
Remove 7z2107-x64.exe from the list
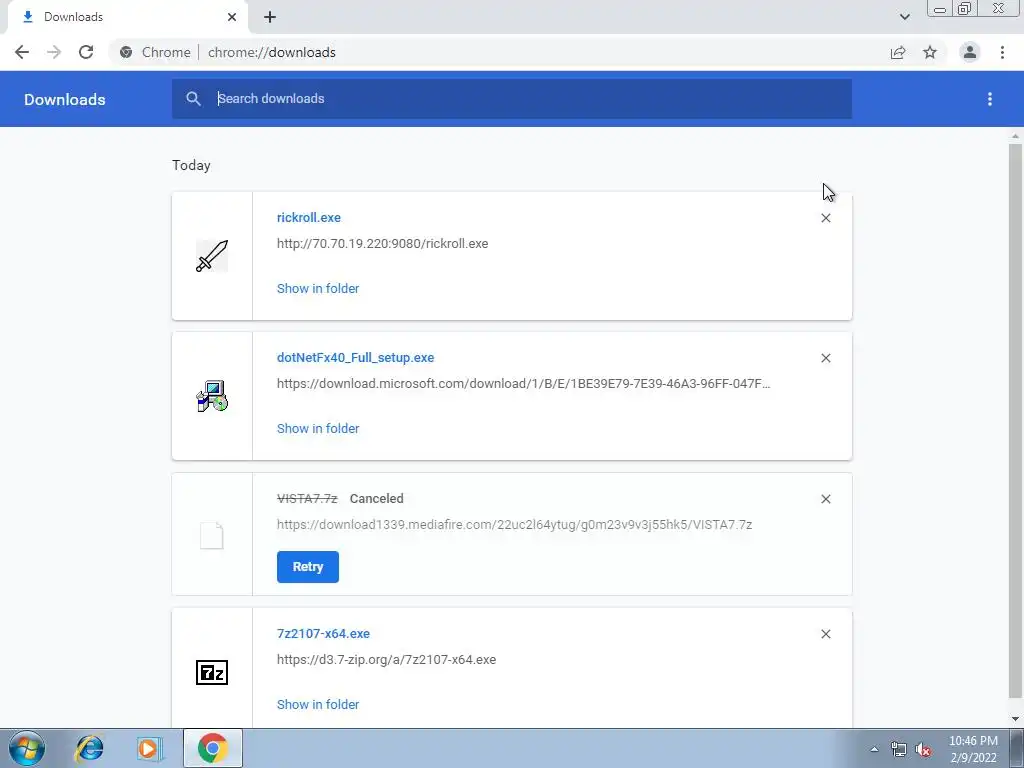(825, 634)
